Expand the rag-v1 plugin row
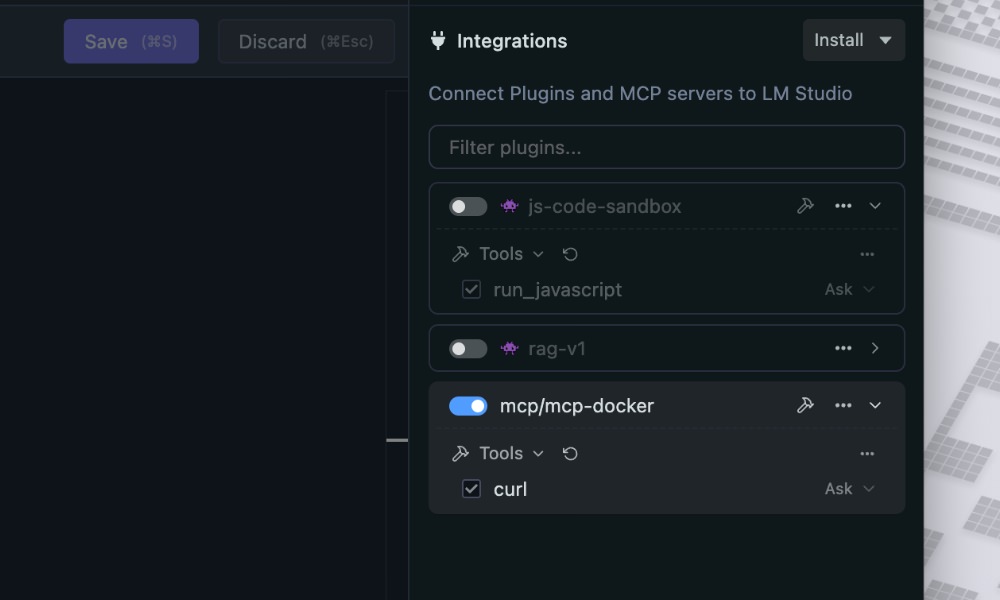This screenshot has height=600, width=1000. (x=875, y=348)
